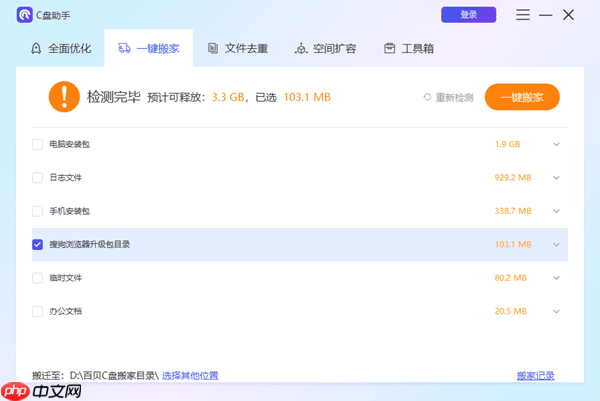Minimize the C盘助手 window
This screenshot has height=401, width=600.
pos(546,15)
